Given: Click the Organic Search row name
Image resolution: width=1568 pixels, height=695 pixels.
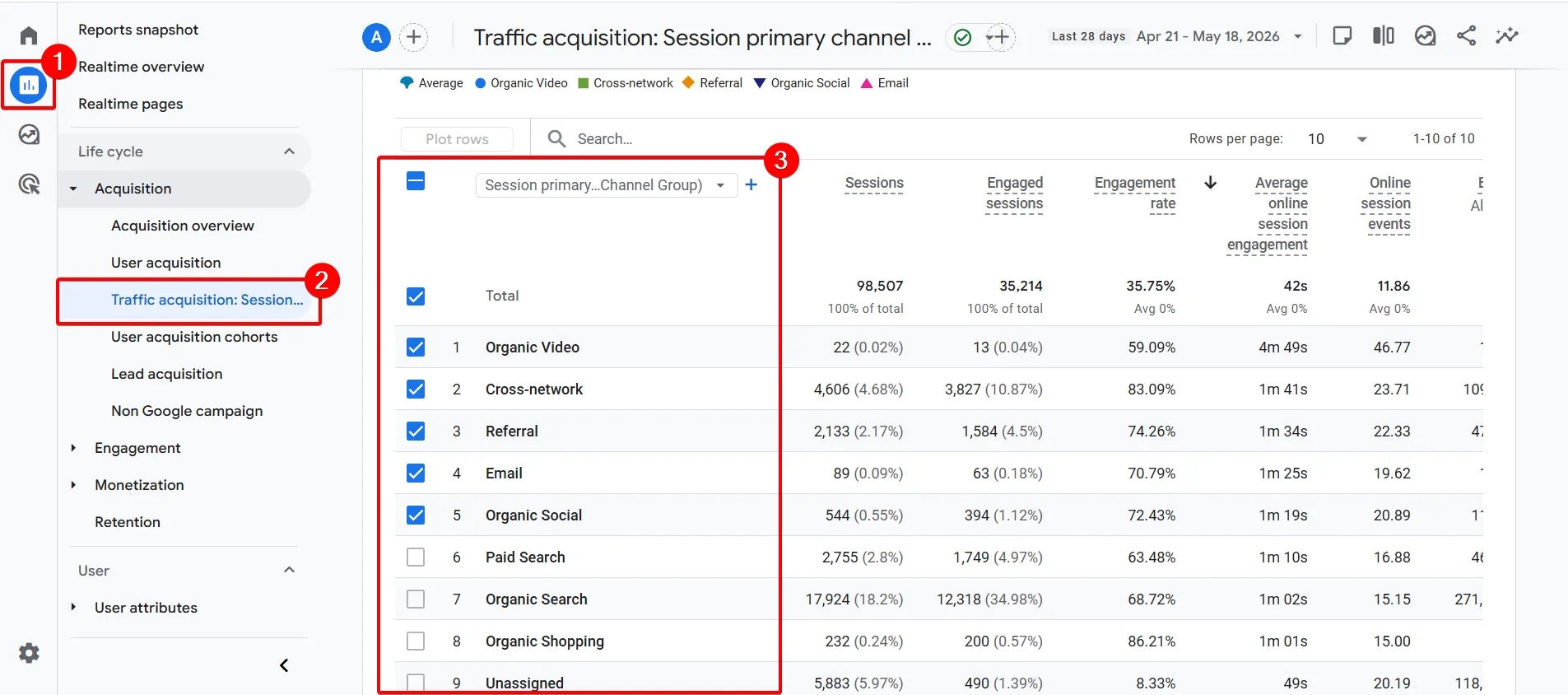Looking at the screenshot, I should (537, 599).
